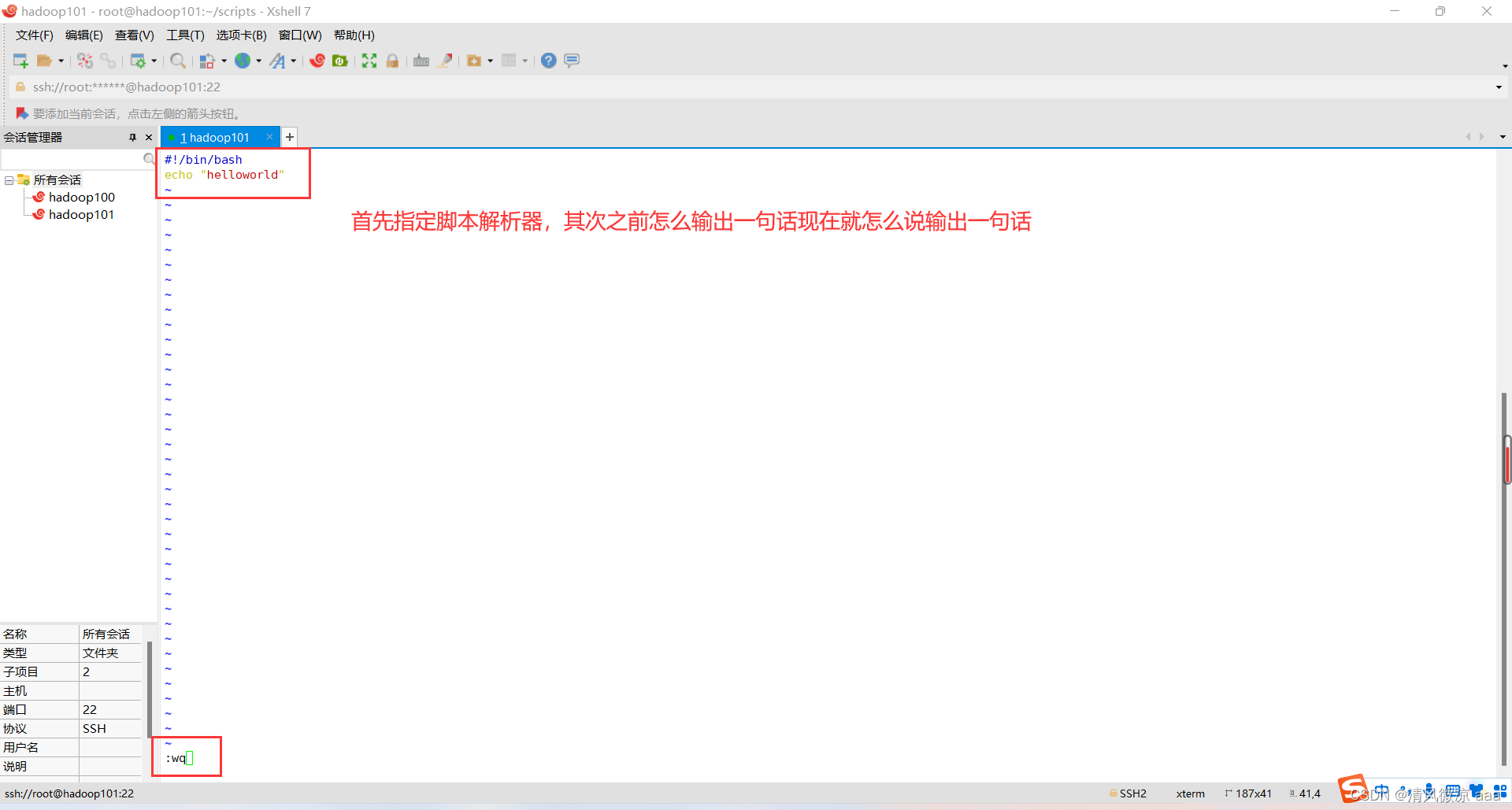Image resolution: width=1512 pixels, height=810 pixels.
Task: Click the 端口 22 property value cell
Action: coord(110,710)
